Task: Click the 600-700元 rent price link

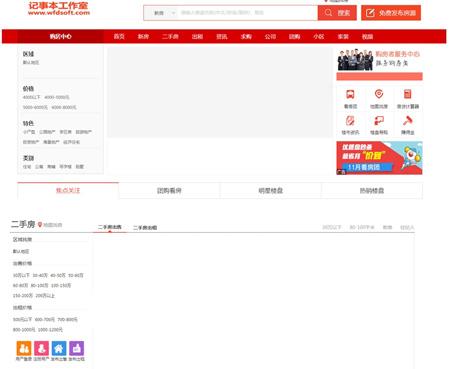Action: tap(45, 319)
